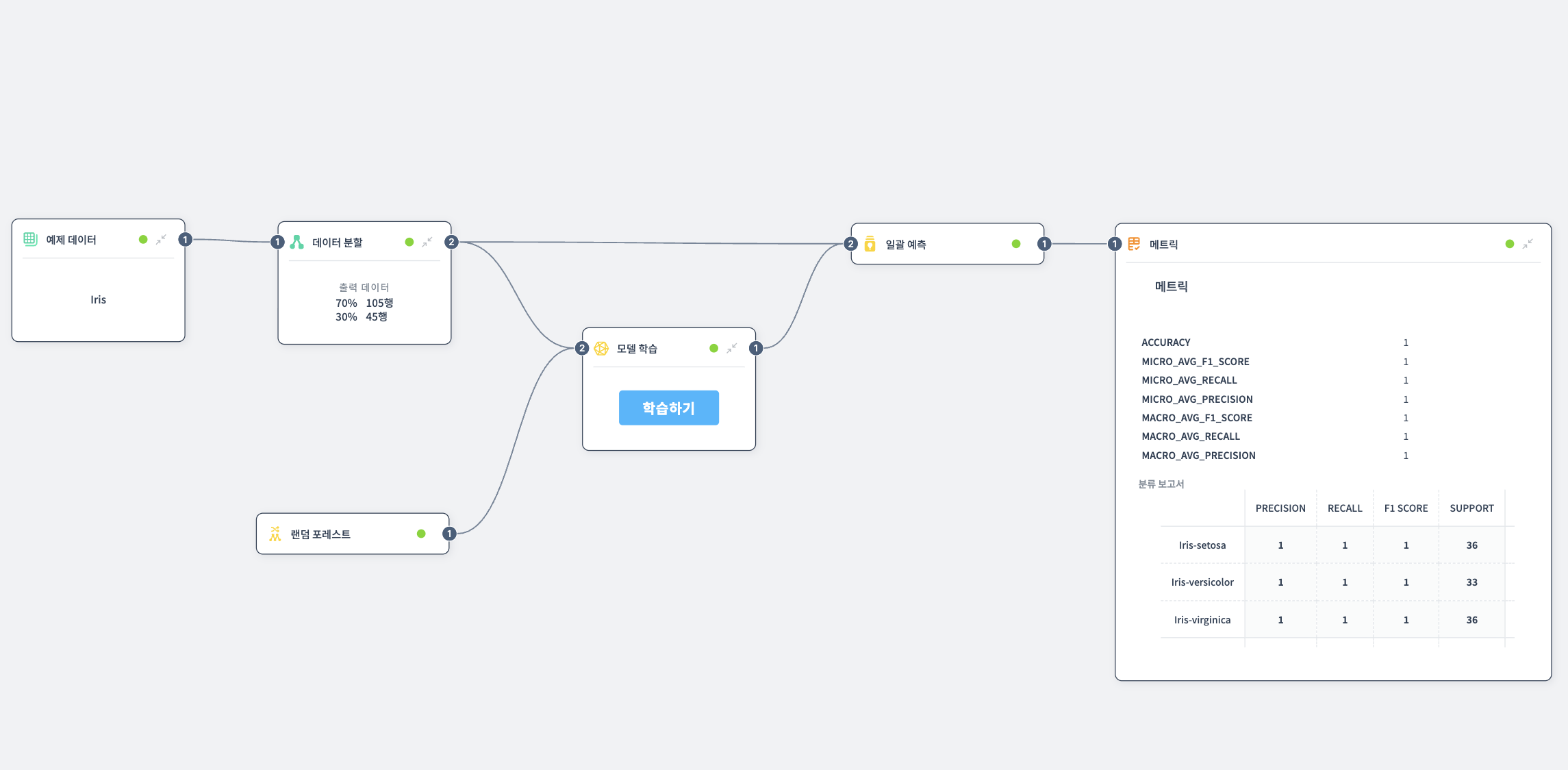This screenshot has width=1568, height=770.
Task: Collapse the 데이터 분할 node
Action: [427, 242]
